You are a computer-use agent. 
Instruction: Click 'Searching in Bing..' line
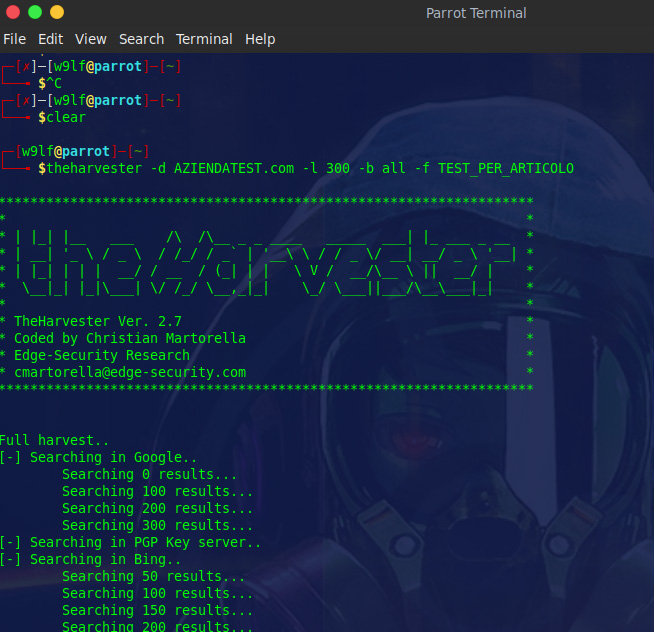pos(90,559)
